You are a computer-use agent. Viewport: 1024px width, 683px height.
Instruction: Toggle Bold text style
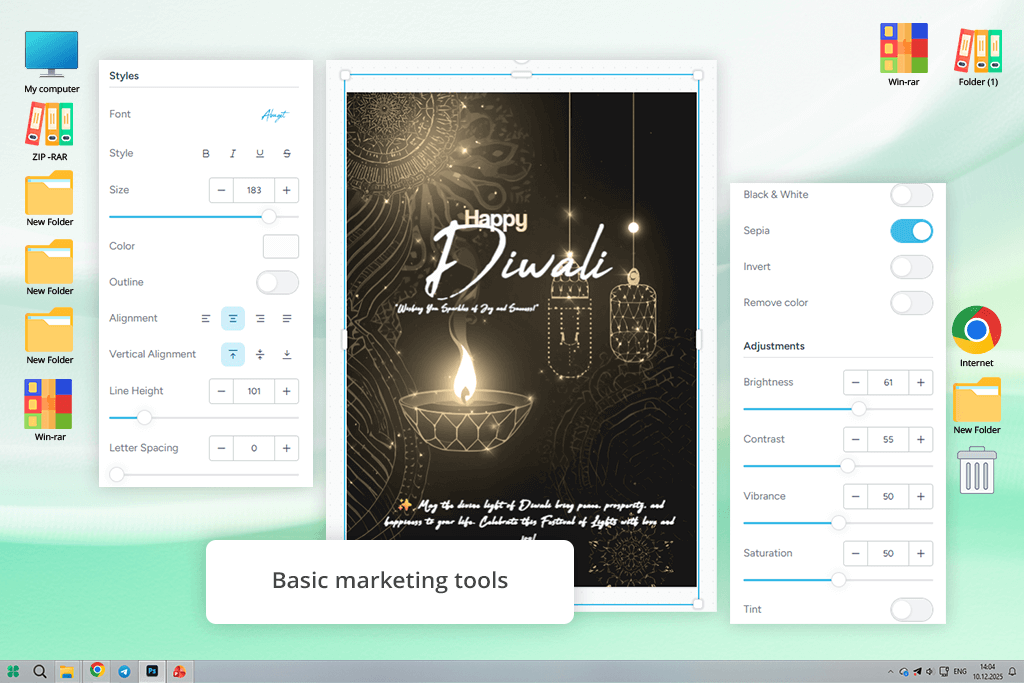coord(206,153)
